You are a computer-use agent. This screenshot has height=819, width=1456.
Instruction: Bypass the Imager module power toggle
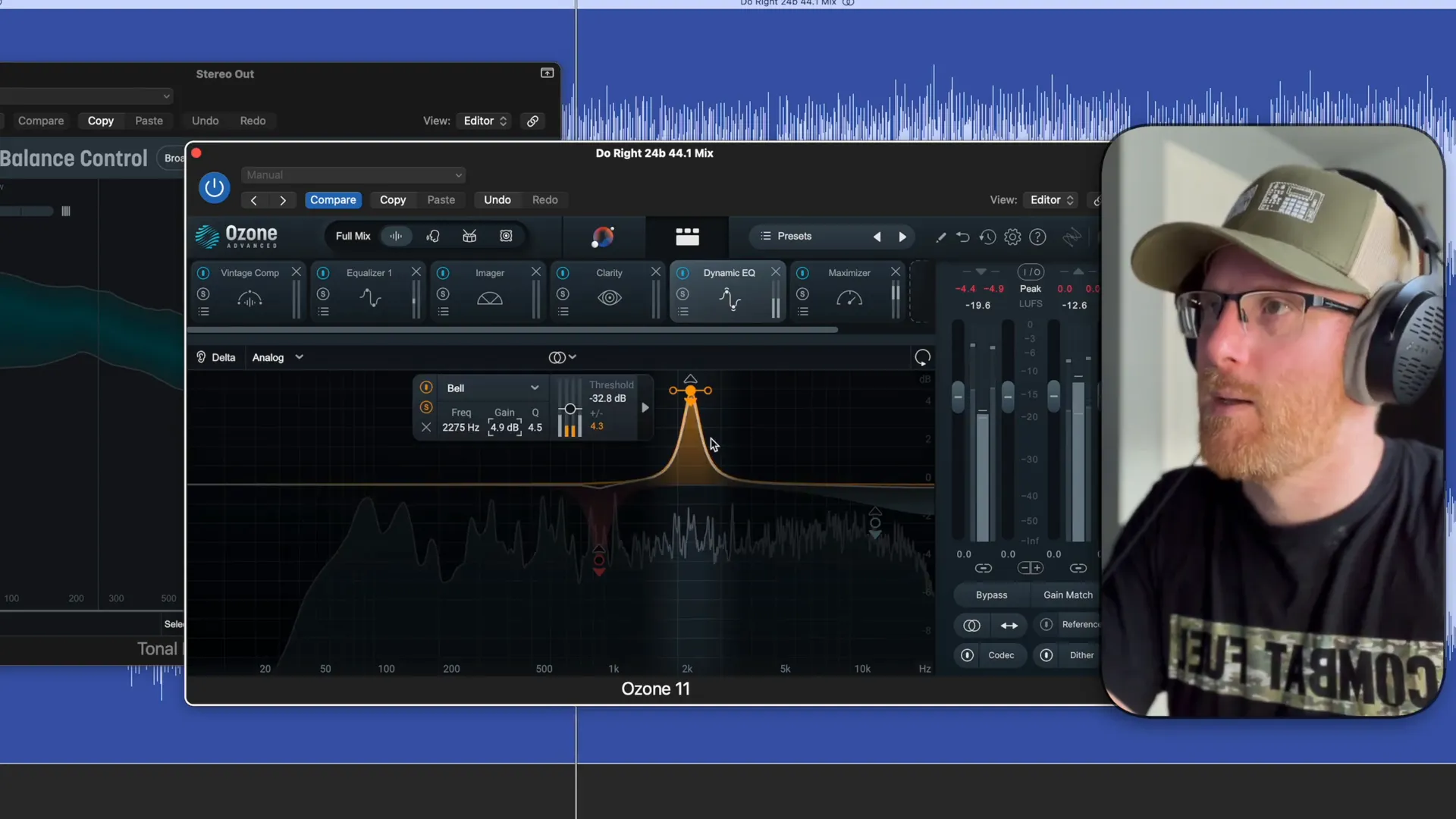[x=443, y=273]
